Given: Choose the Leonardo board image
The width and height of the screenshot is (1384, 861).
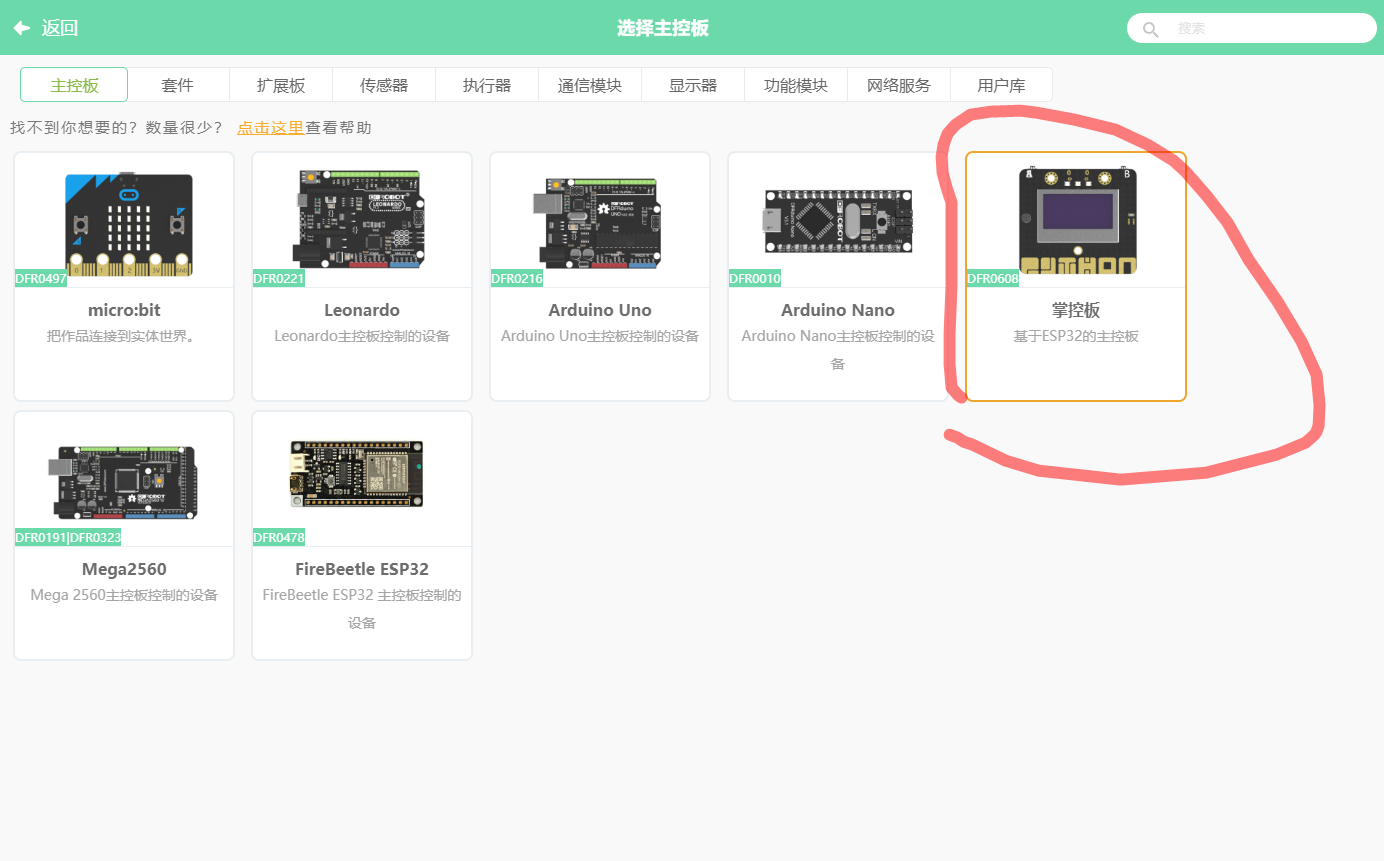Looking at the screenshot, I should coord(362,219).
